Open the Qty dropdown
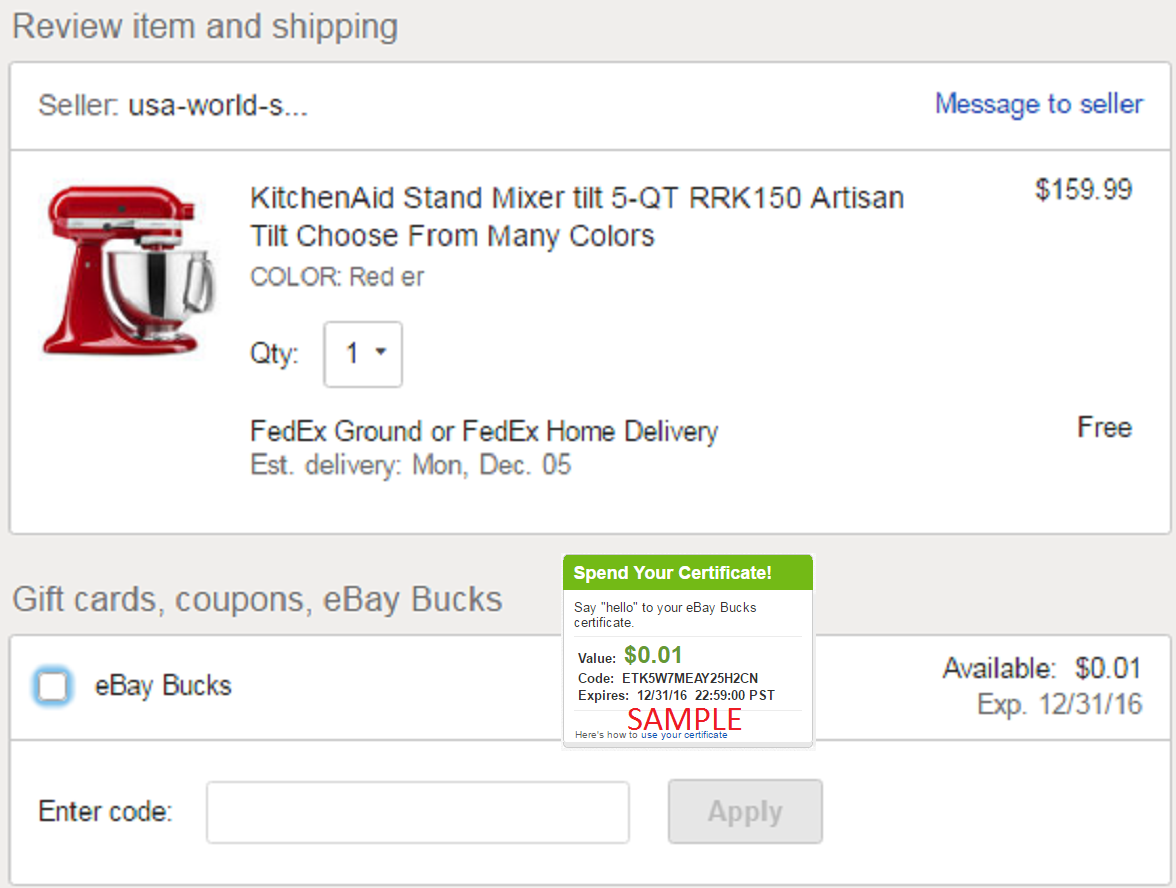1176x888 pixels. point(363,354)
